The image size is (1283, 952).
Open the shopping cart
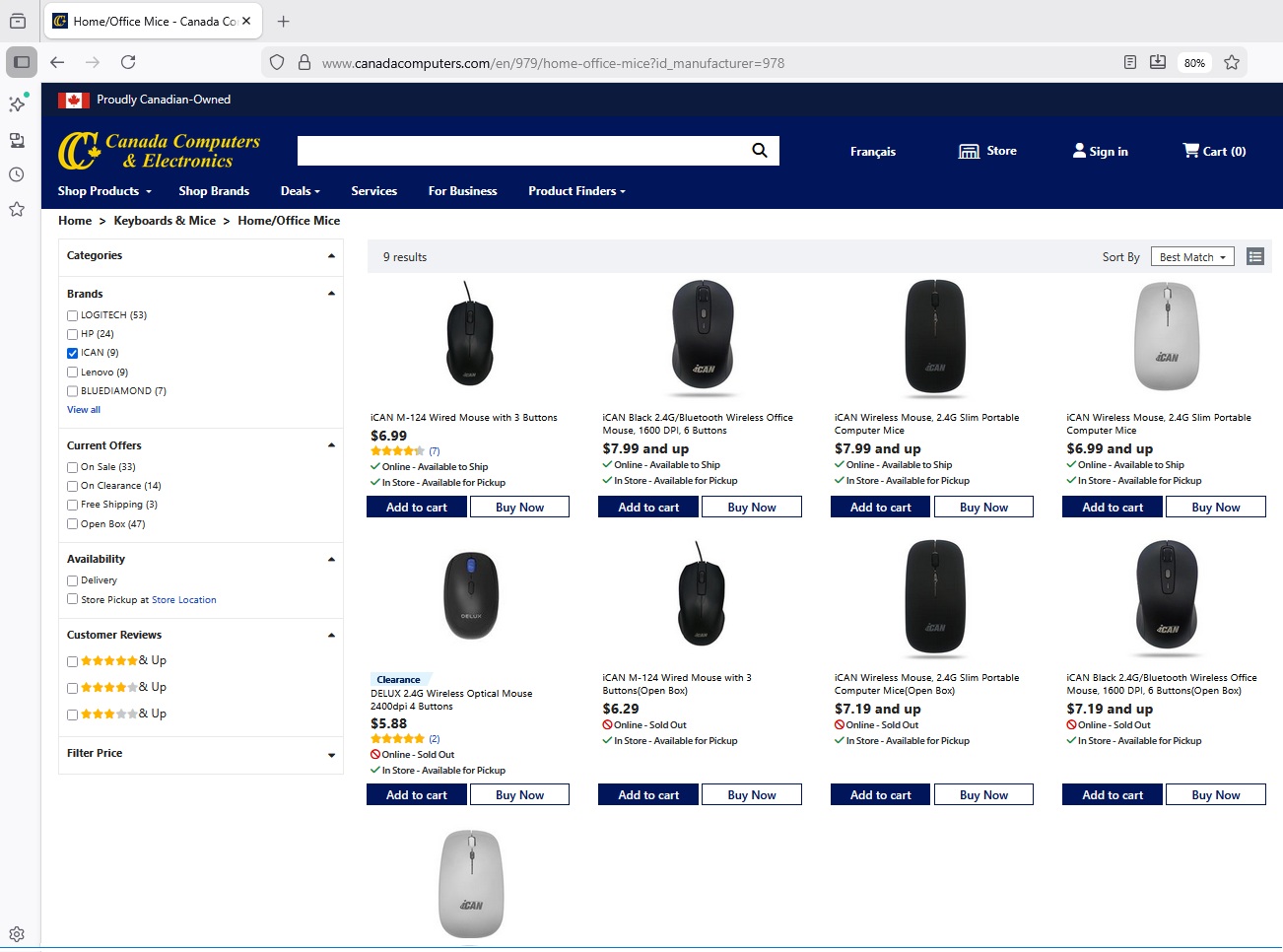(x=1214, y=151)
